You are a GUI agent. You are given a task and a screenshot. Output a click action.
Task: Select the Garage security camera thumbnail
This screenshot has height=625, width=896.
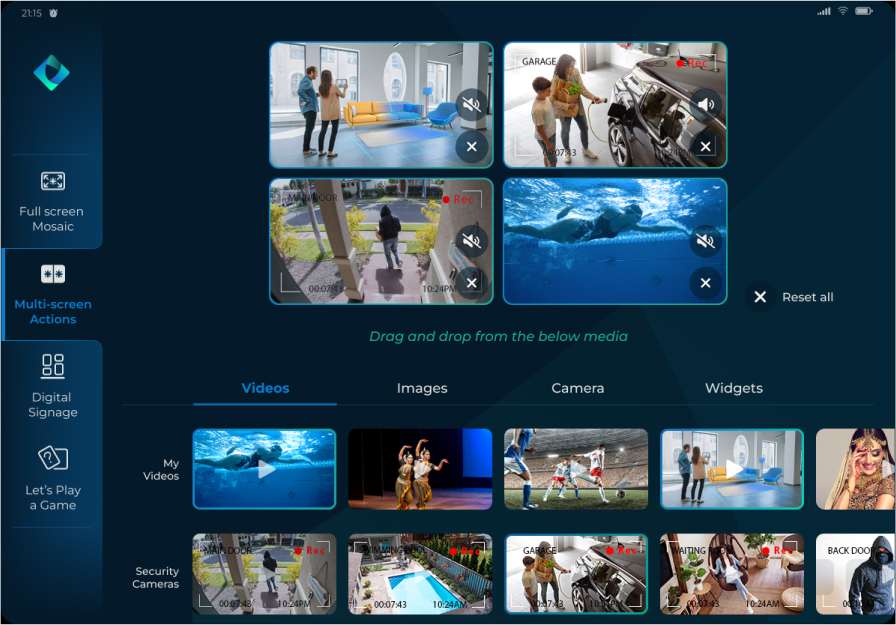[x=576, y=574]
